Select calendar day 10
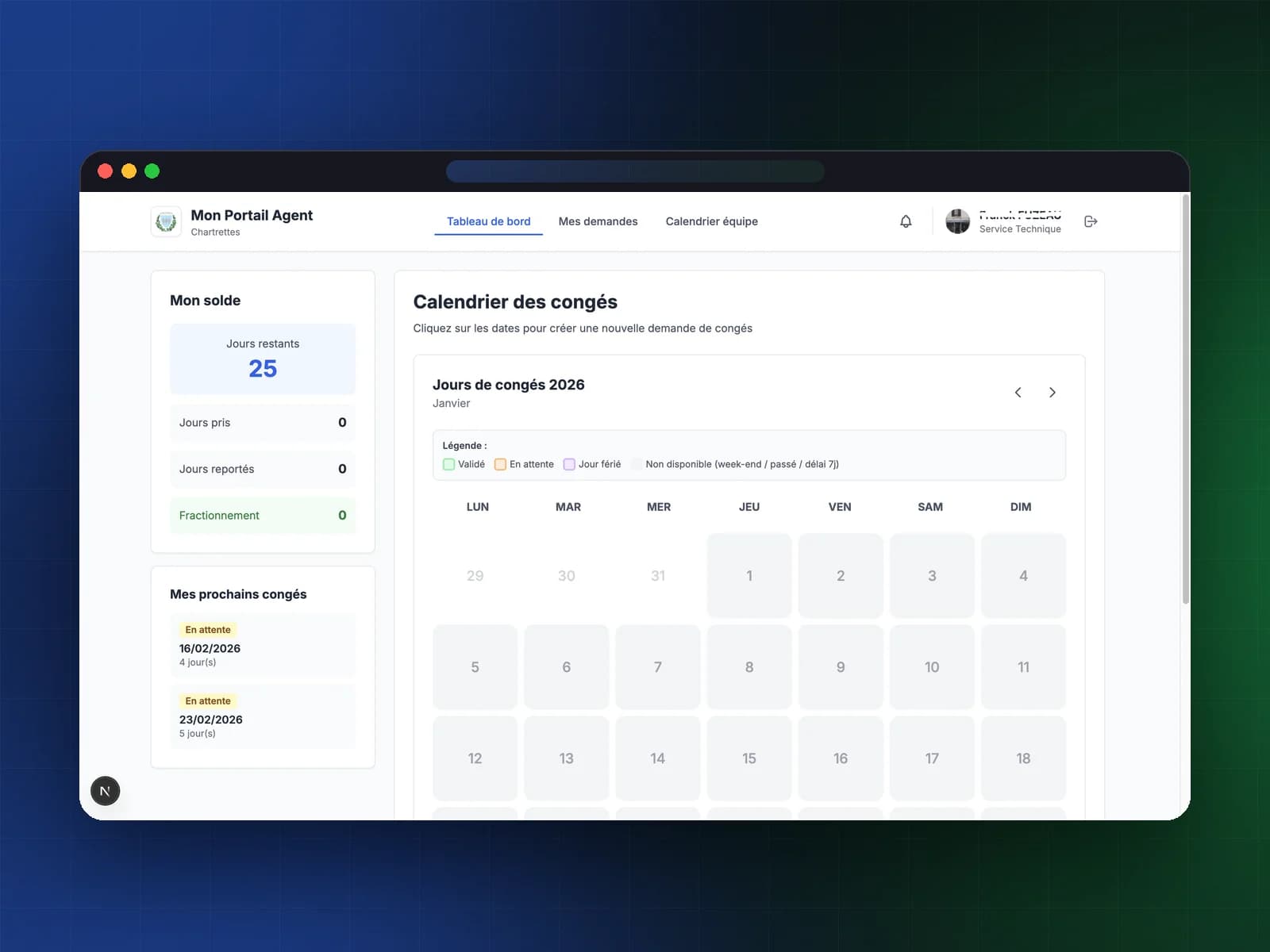The width and height of the screenshot is (1270, 952). (x=932, y=667)
